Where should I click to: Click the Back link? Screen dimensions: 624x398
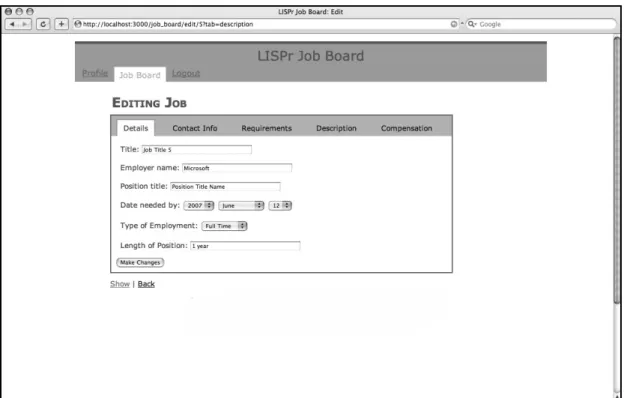146,284
